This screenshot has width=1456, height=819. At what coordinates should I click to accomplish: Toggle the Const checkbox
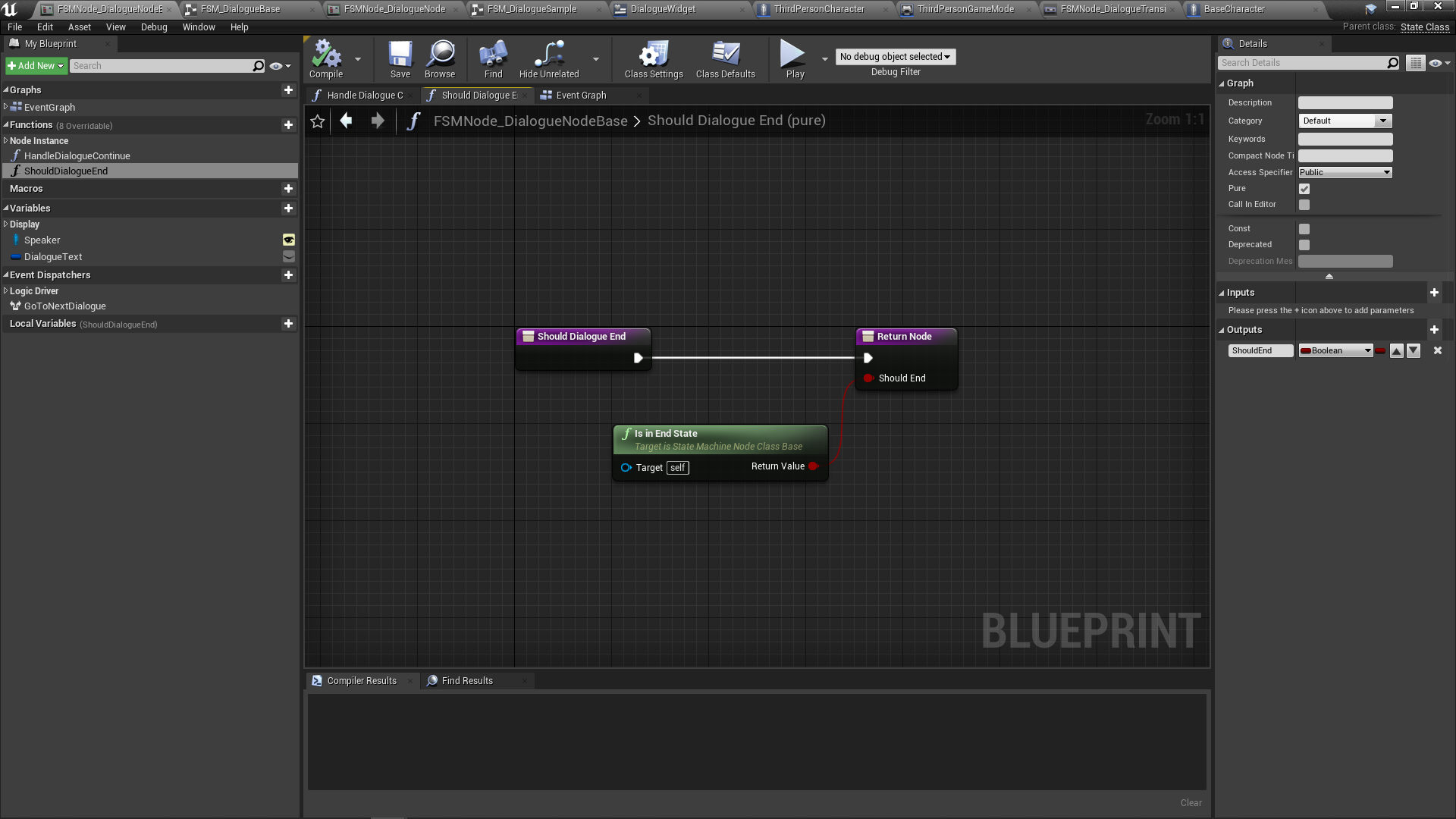pyautogui.click(x=1304, y=229)
